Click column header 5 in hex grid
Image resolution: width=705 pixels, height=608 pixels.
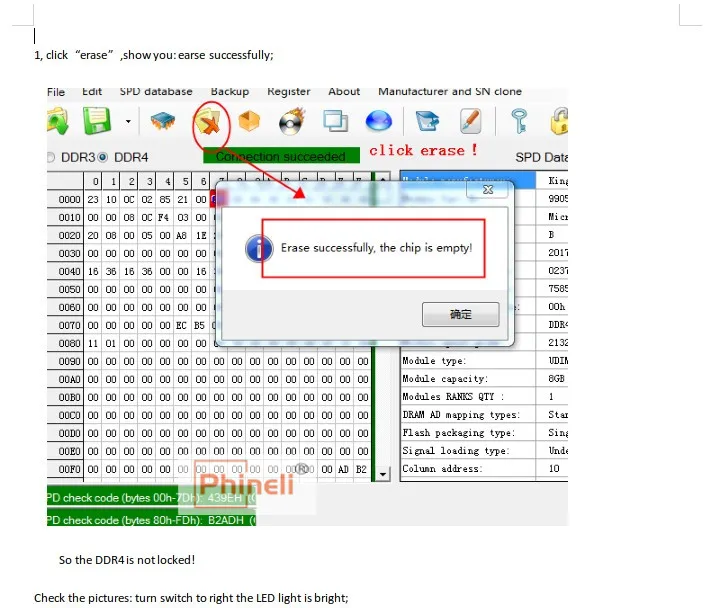click(185, 182)
